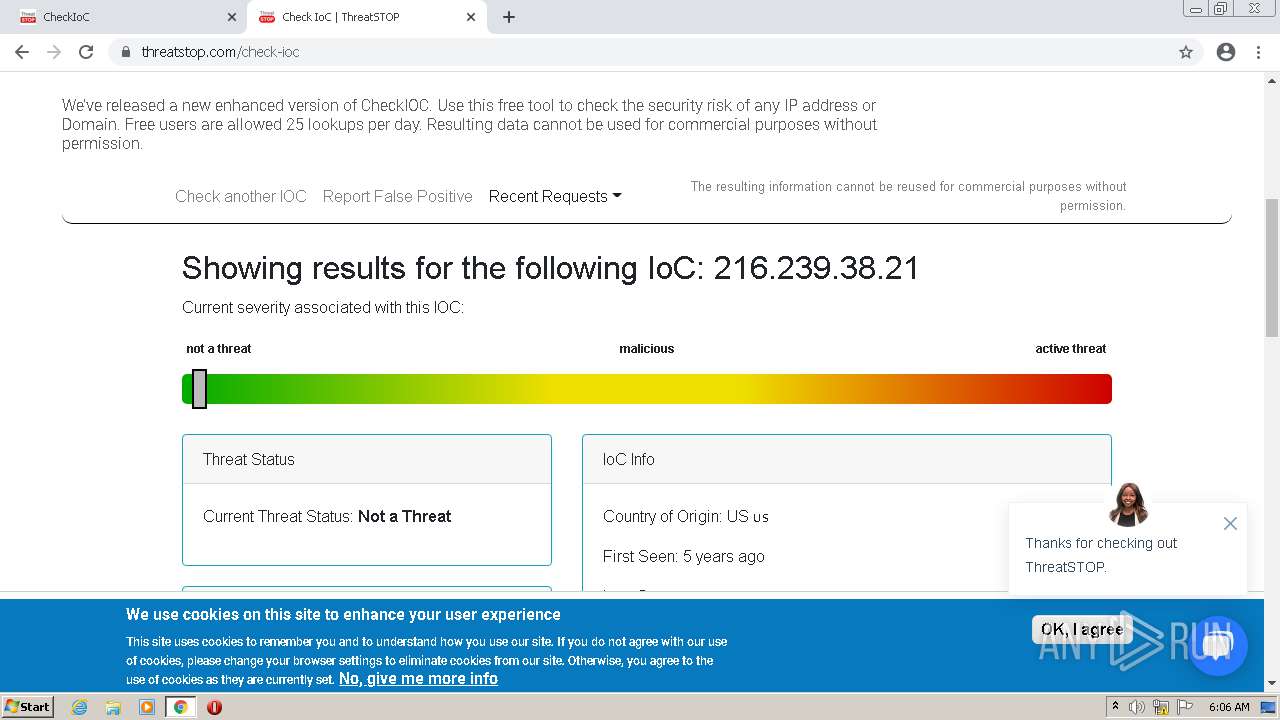Switch to the CheckIoC tab
This screenshot has height=720, width=1280.
tap(124, 17)
